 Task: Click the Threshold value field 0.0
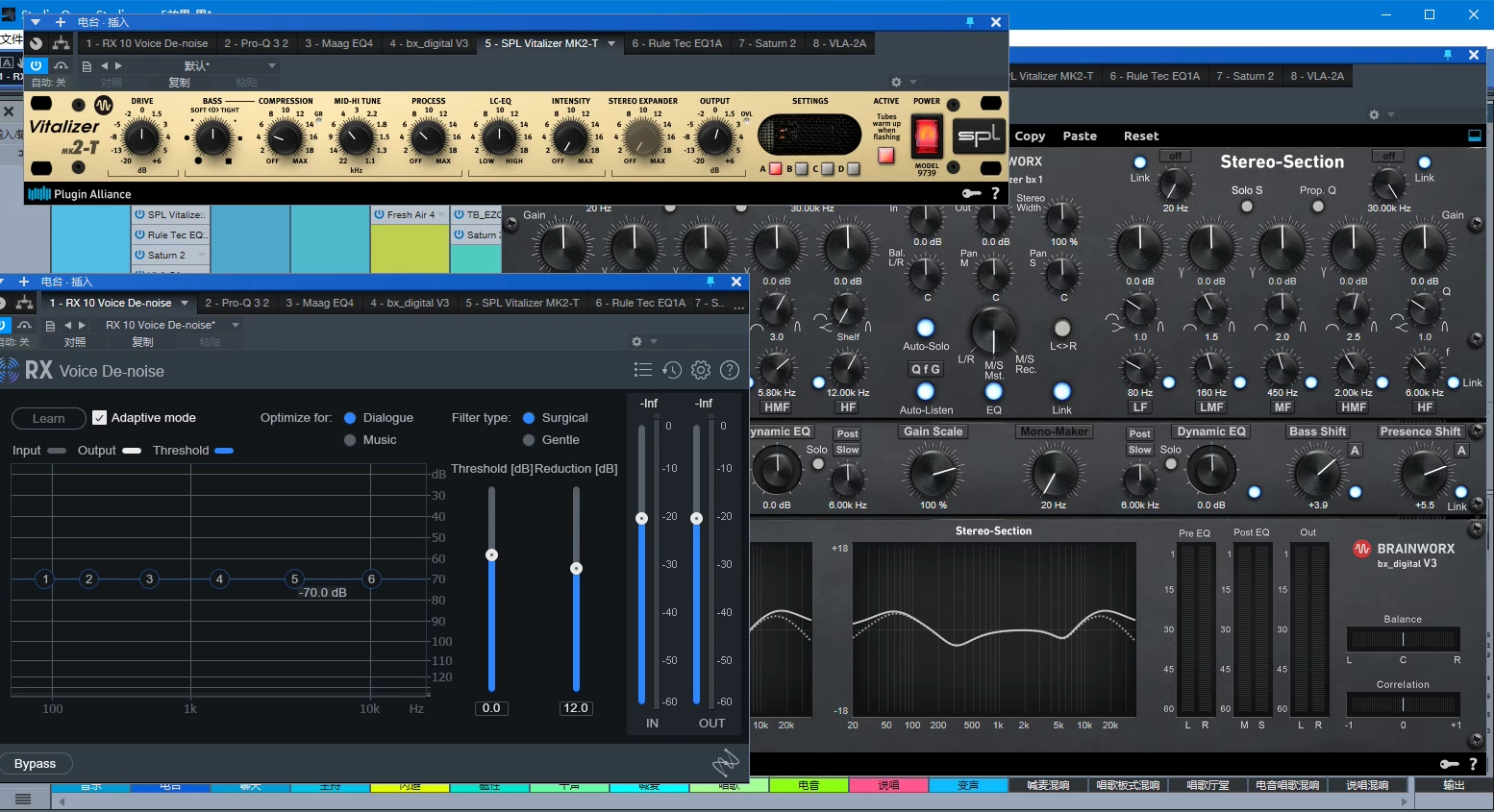point(491,708)
